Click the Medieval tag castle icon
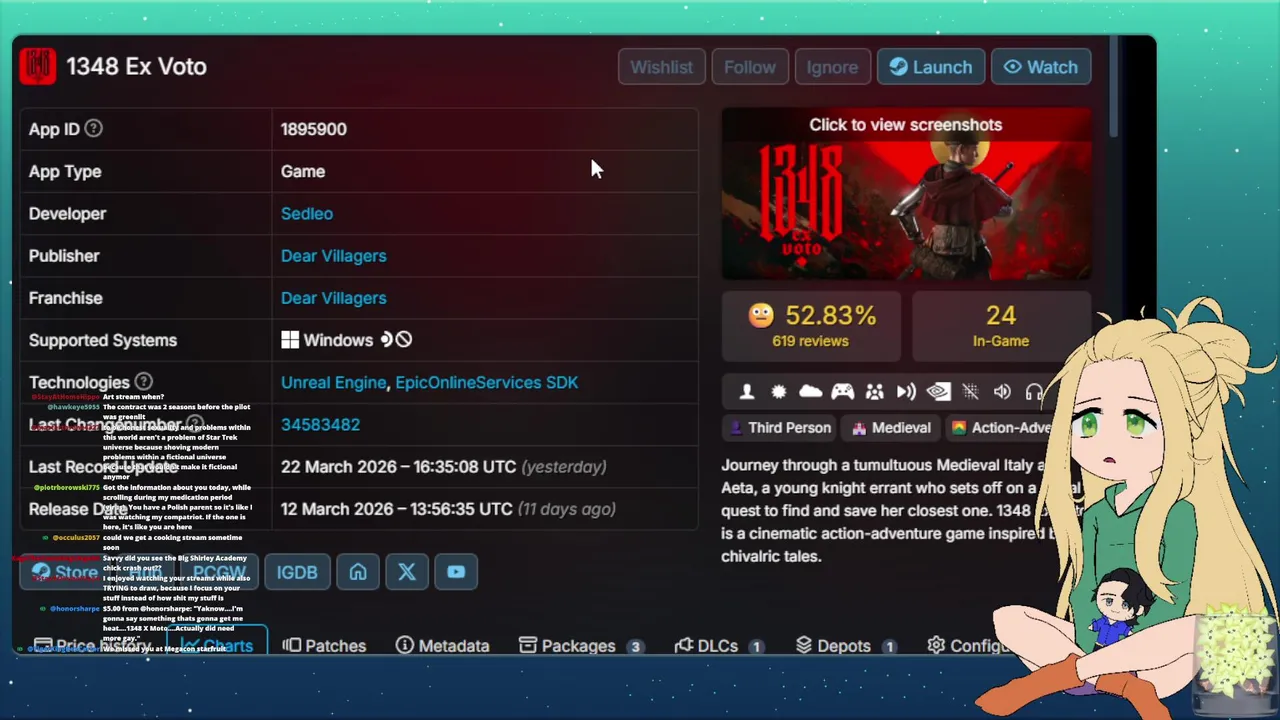Screen dimensions: 1280x720 (859, 428)
